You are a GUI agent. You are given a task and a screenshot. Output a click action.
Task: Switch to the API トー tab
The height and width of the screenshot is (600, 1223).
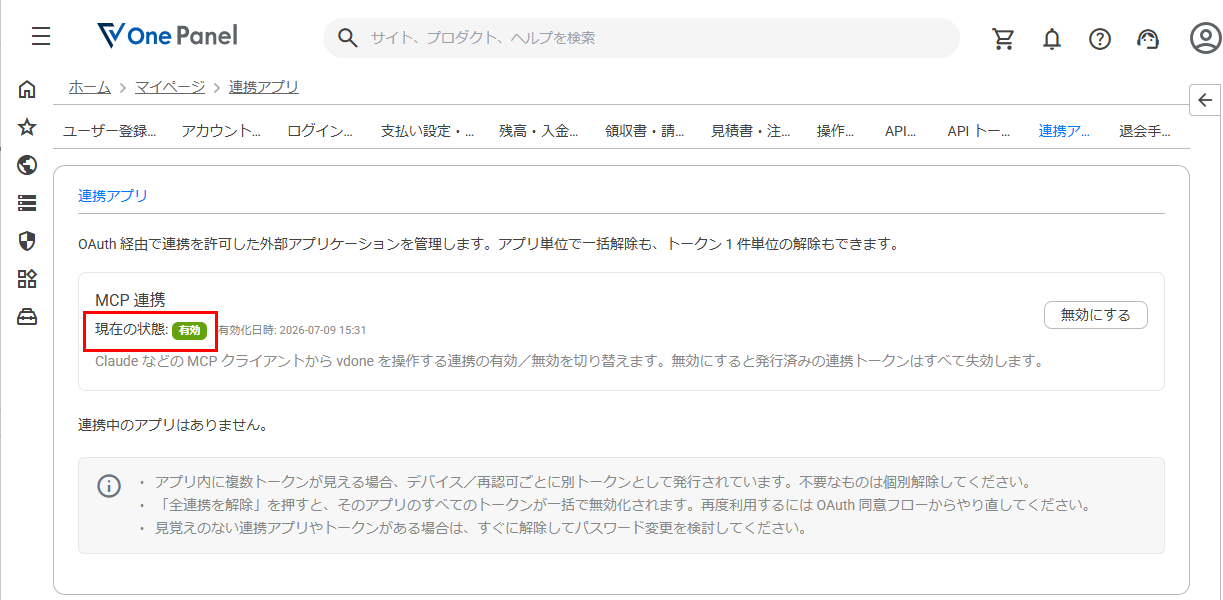[x=978, y=131]
